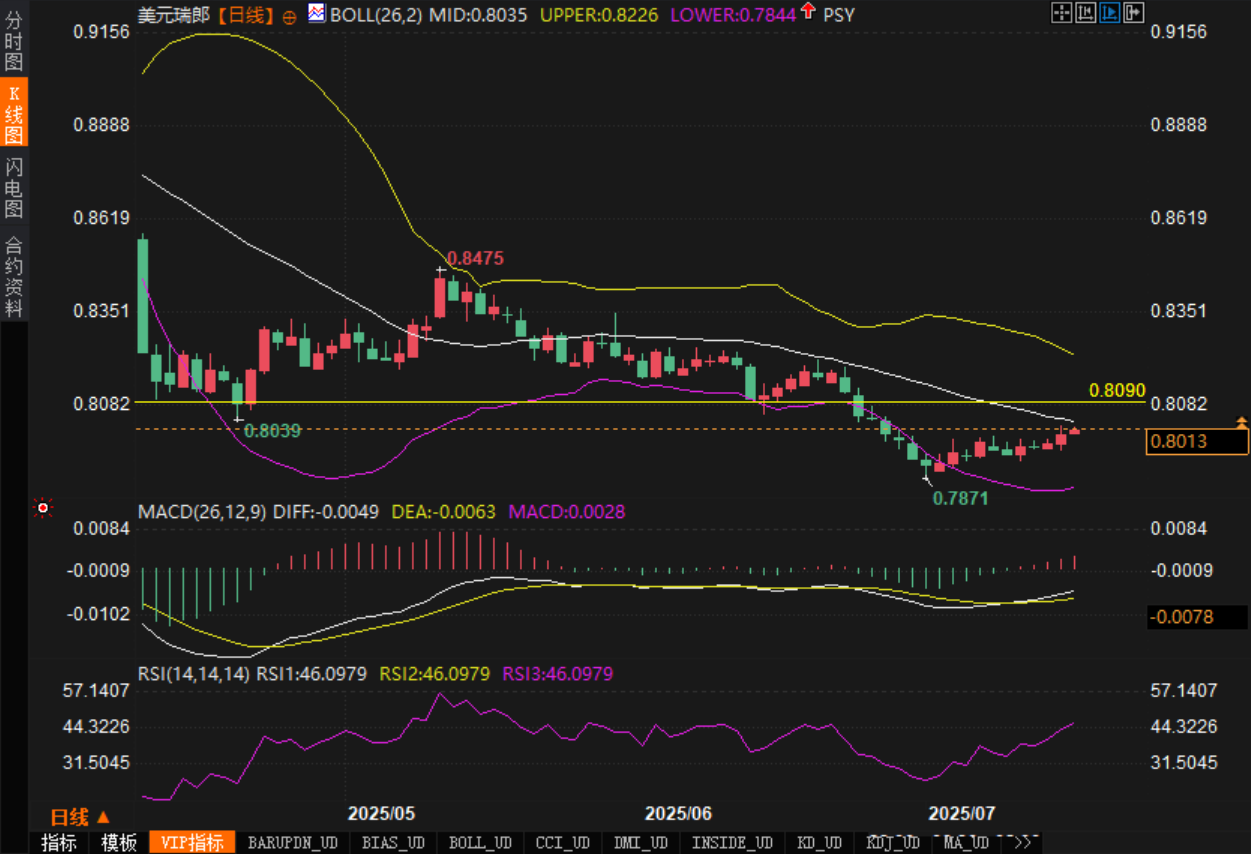Click the axis skip-to-start icon
Image resolution: width=1251 pixels, height=854 pixels.
point(1086,12)
